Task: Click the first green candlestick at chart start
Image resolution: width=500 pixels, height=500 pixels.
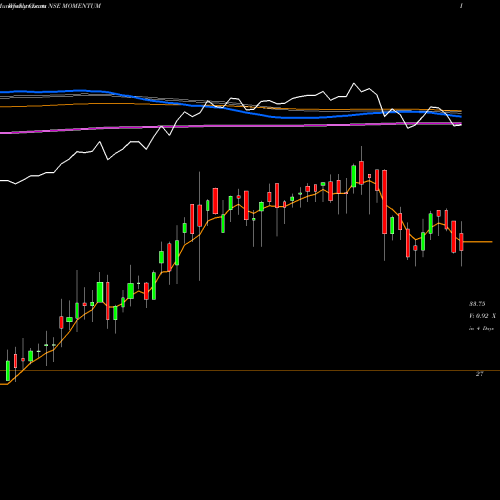Action: (8, 371)
